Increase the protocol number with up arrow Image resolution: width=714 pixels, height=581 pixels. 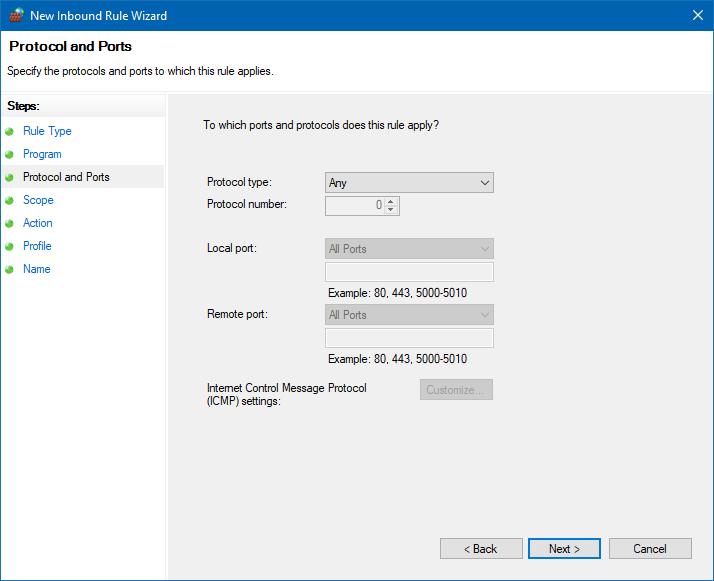tap(392, 201)
